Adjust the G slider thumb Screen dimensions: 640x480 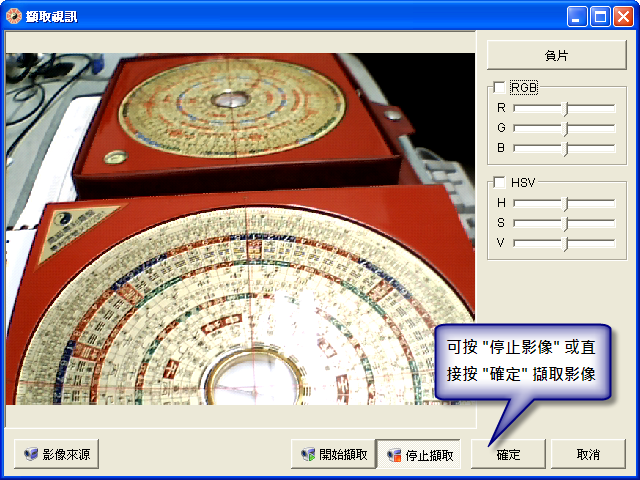coord(565,129)
